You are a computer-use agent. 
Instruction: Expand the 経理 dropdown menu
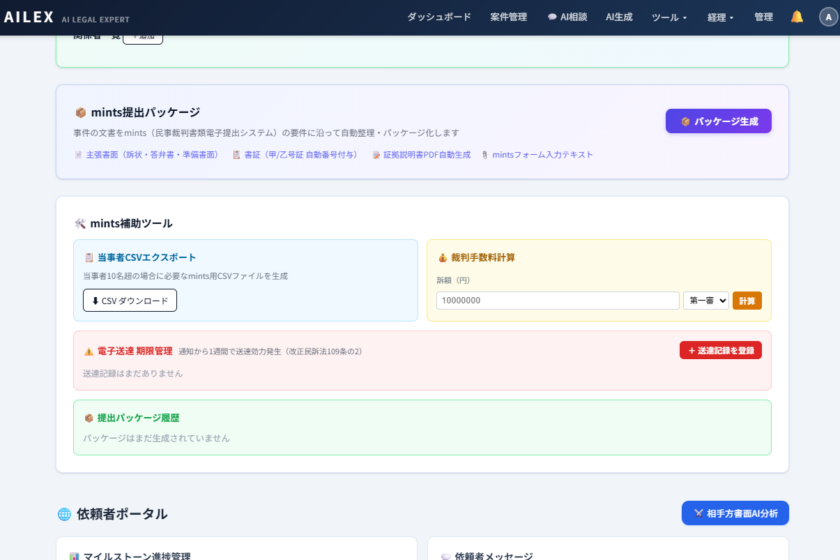tap(720, 17)
